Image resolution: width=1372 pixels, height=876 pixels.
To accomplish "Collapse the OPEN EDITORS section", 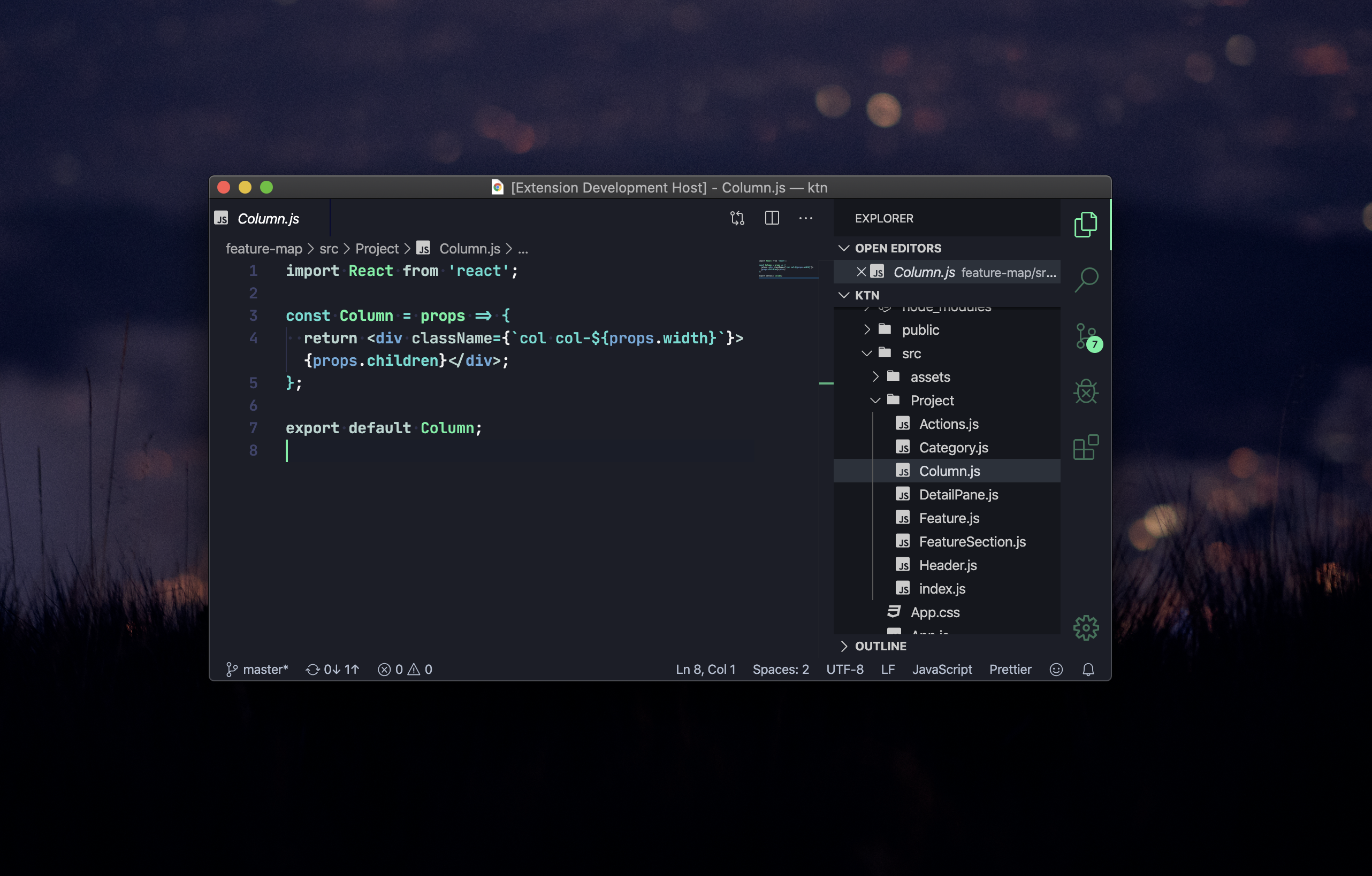I will coord(898,248).
